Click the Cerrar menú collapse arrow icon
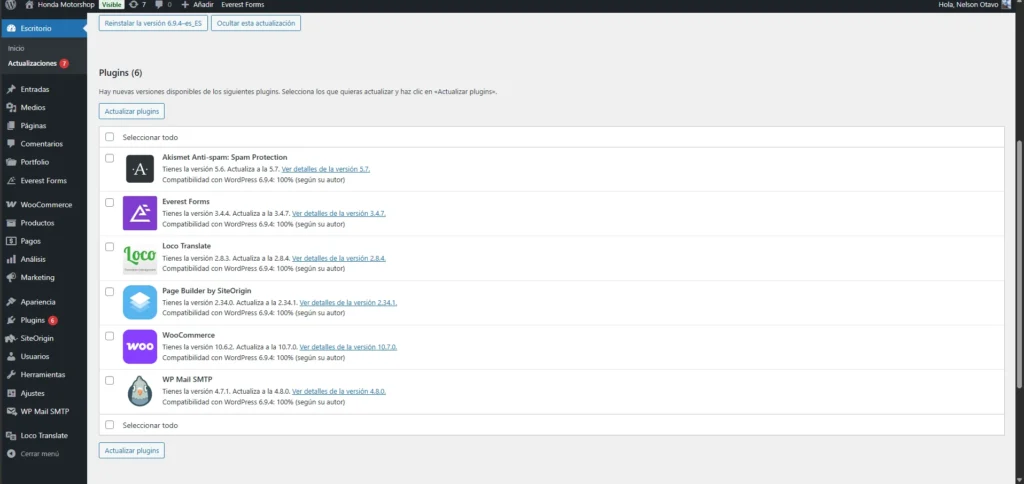 pos(11,453)
